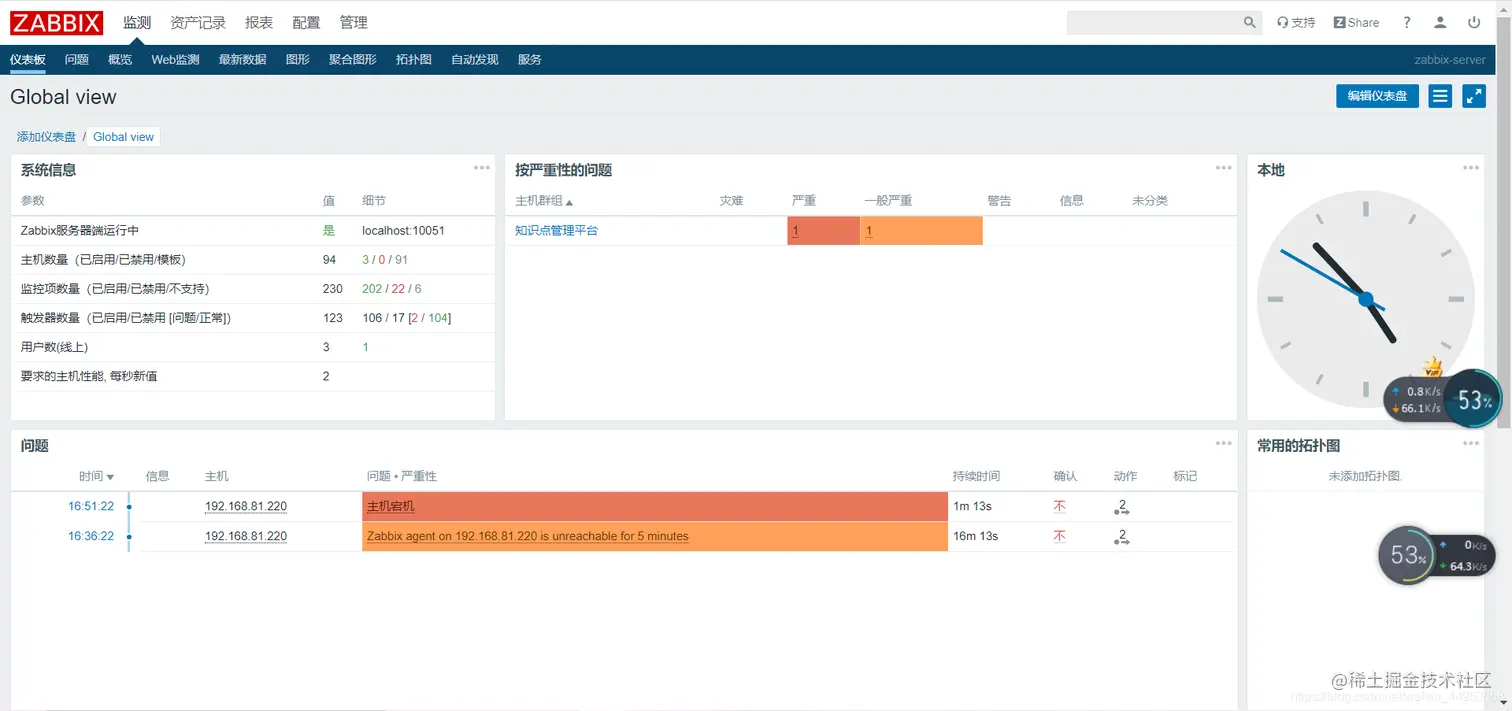Switch to the 聚合图形 submenu tab
This screenshot has width=1512, height=711.
[x=352, y=60]
